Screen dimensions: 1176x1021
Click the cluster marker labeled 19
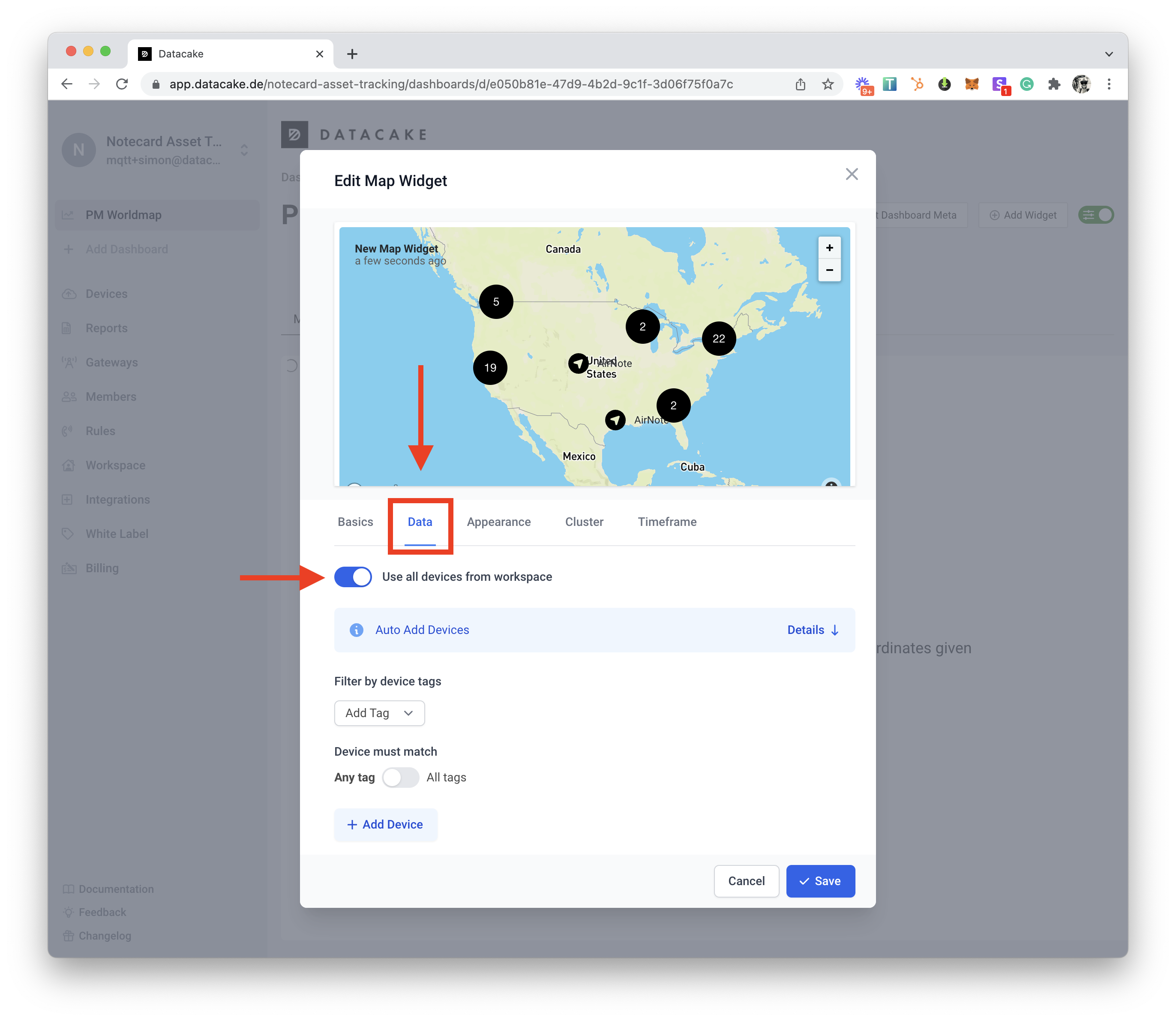coord(490,367)
